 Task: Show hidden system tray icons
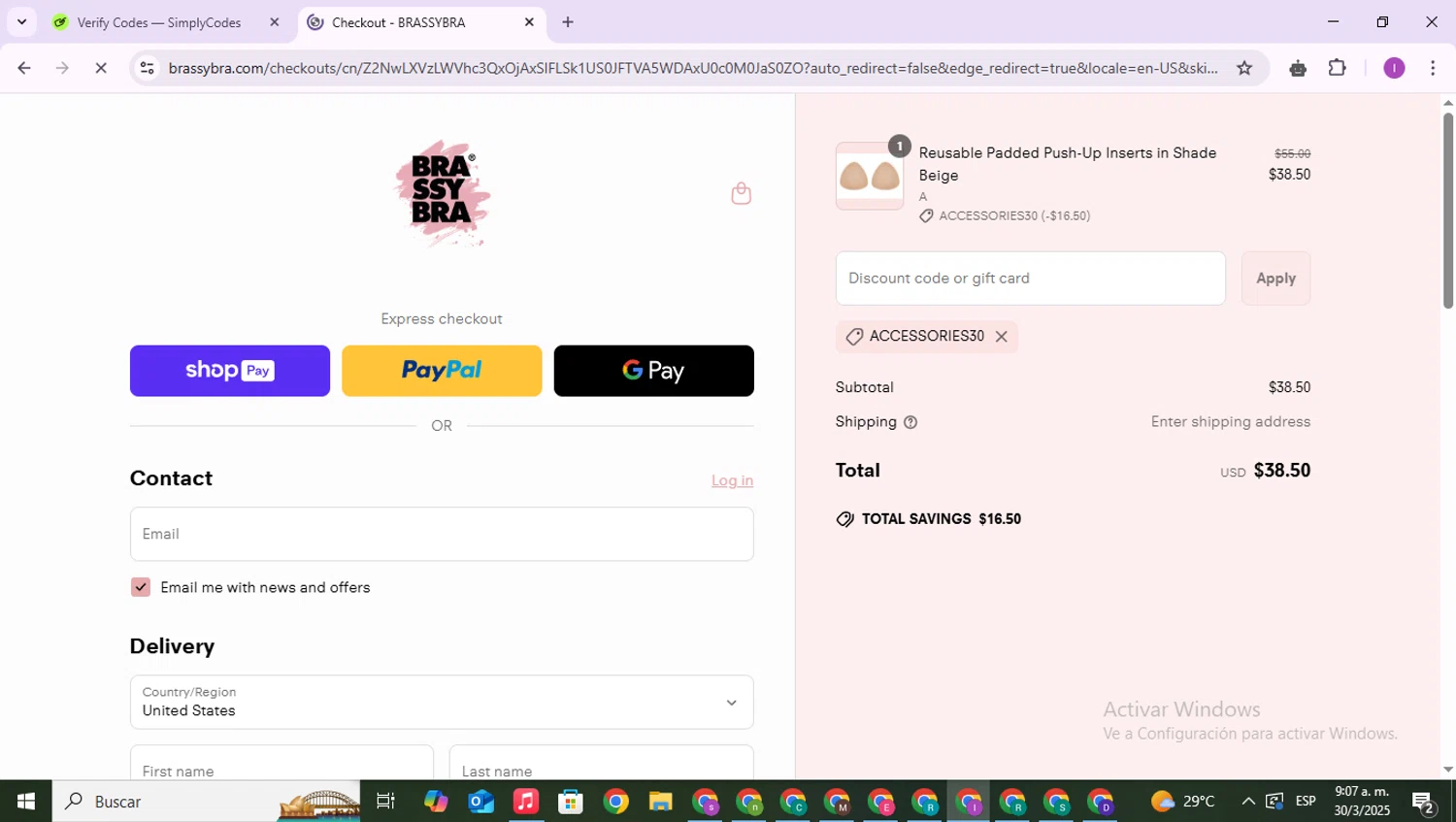[1248, 802]
